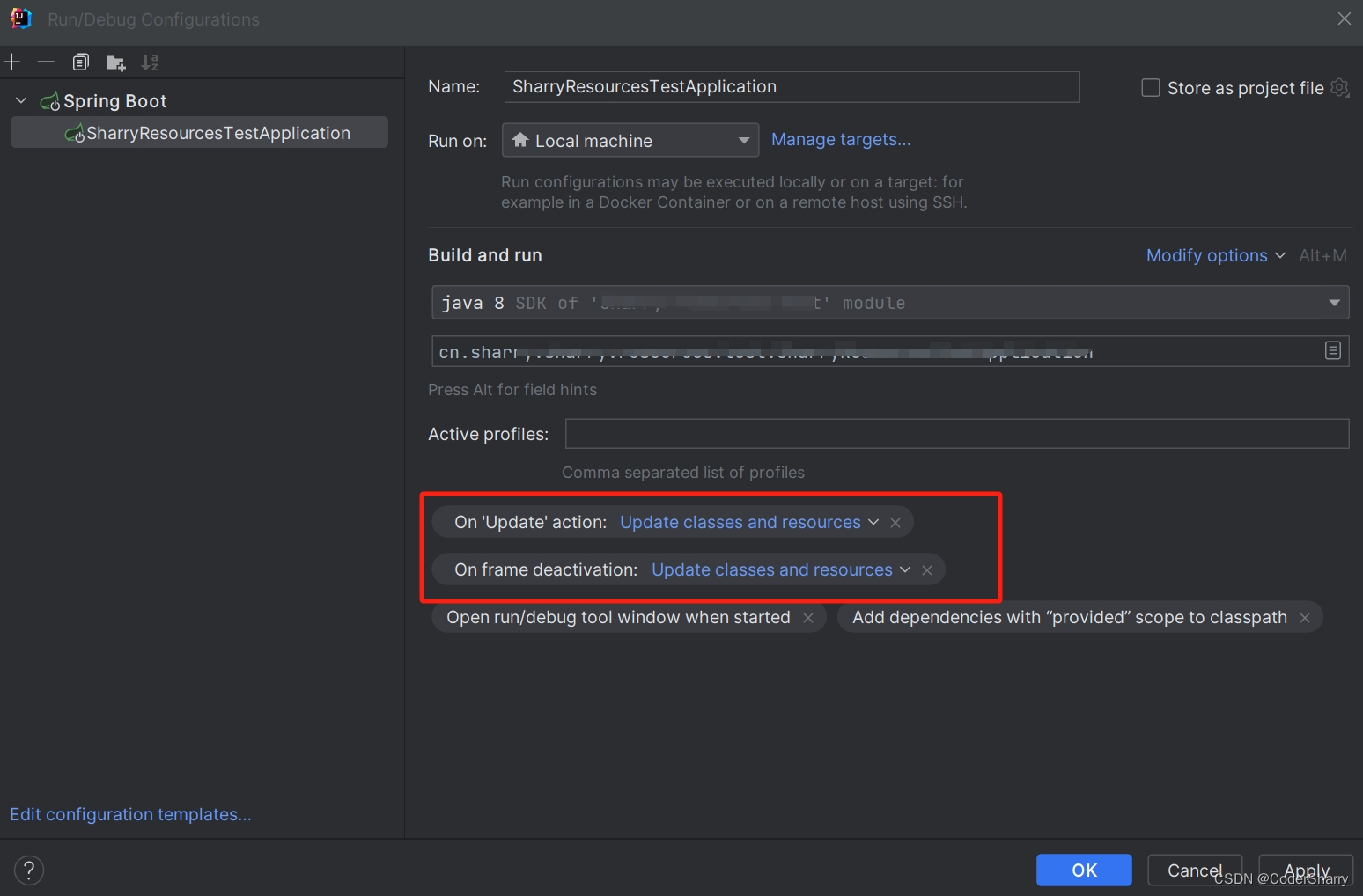Open the help question mark button
Image resolution: width=1363 pixels, height=896 pixels.
coord(29,870)
